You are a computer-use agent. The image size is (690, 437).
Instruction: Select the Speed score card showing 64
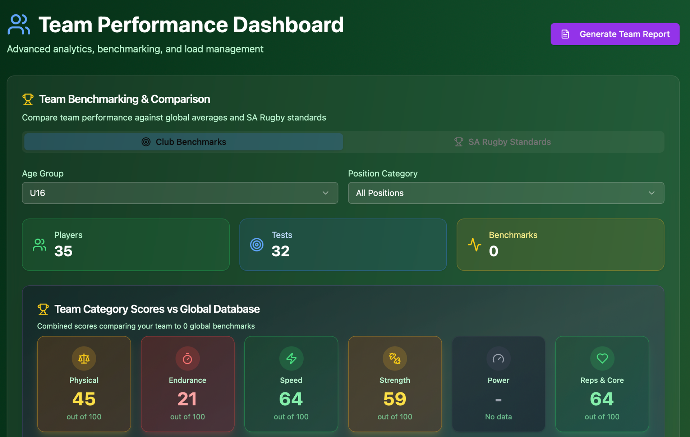tap(291, 384)
